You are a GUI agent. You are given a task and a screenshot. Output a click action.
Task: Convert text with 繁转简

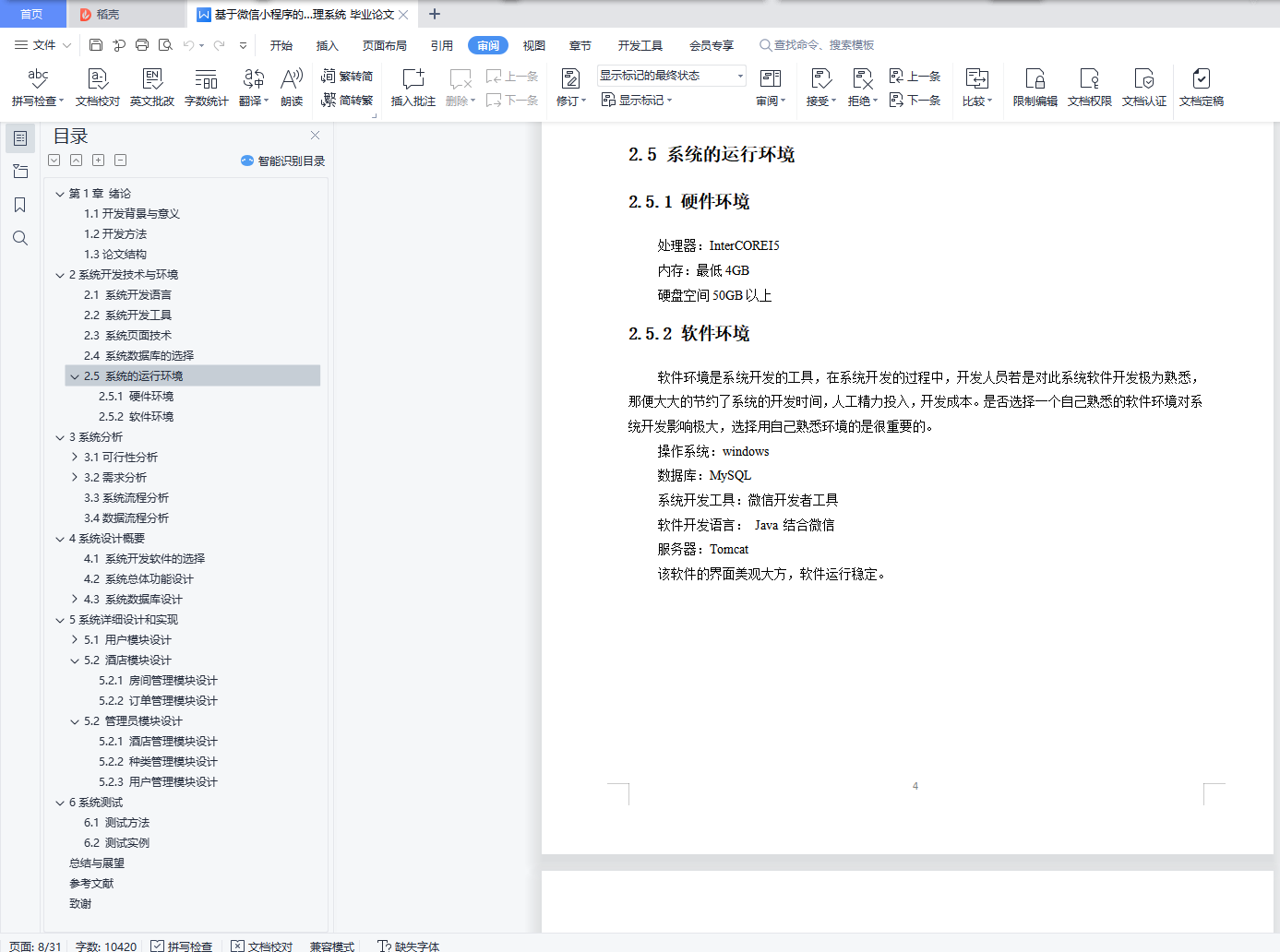pyautogui.click(x=347, y=77)
